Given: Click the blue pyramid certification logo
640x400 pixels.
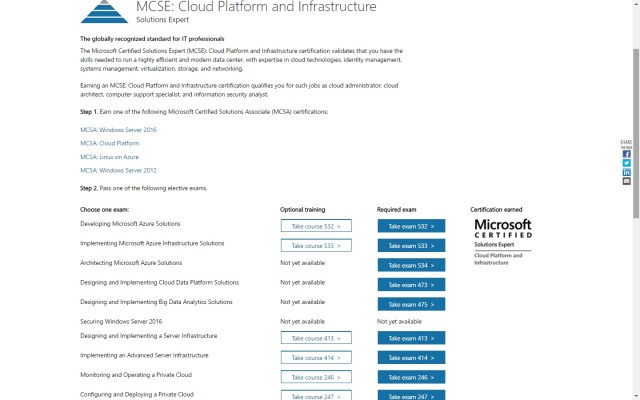Looking at the screenshot, I should tap(104, 11).
